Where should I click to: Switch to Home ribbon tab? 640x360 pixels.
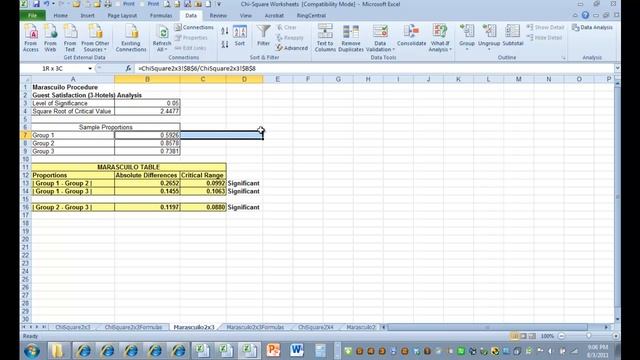[60, 16]
